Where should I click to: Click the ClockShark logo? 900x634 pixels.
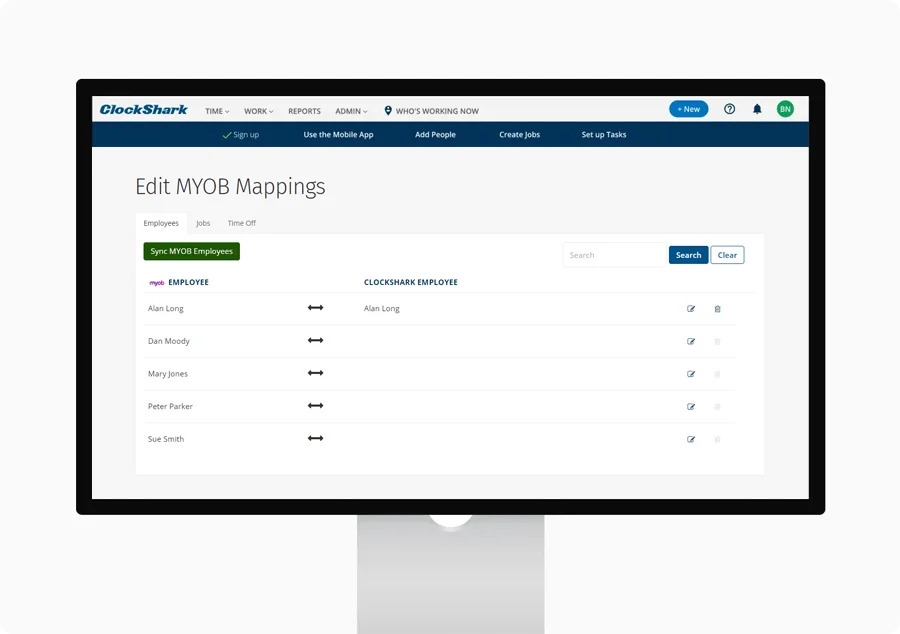click(143, 110)
